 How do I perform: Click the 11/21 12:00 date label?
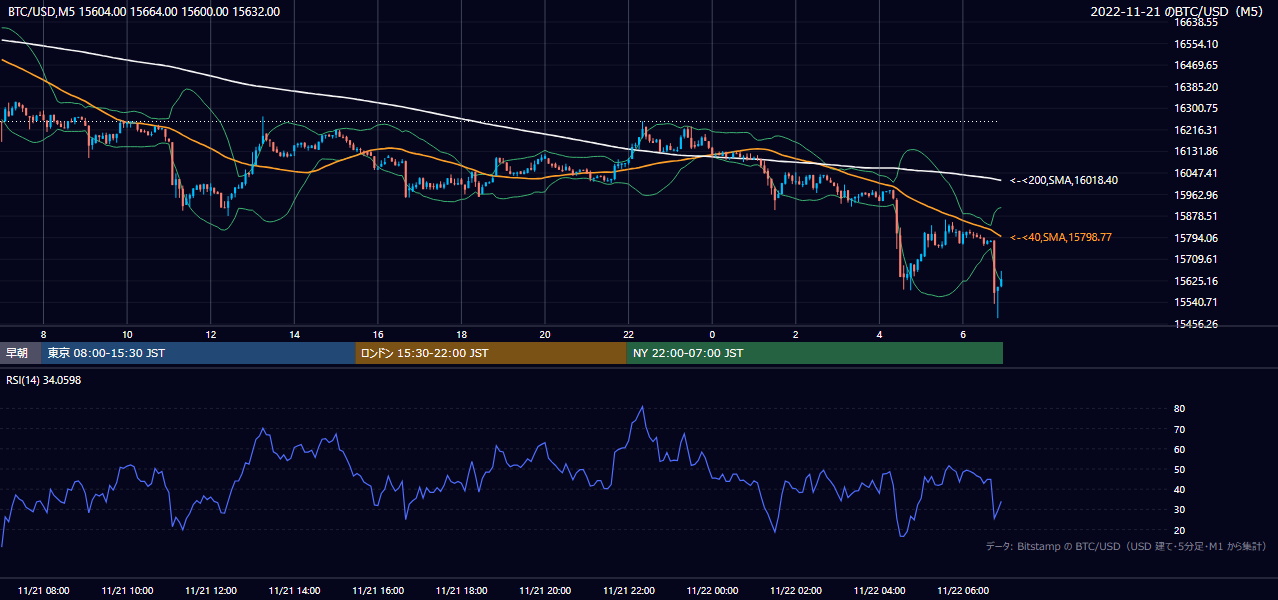click(x=211, y=591)
